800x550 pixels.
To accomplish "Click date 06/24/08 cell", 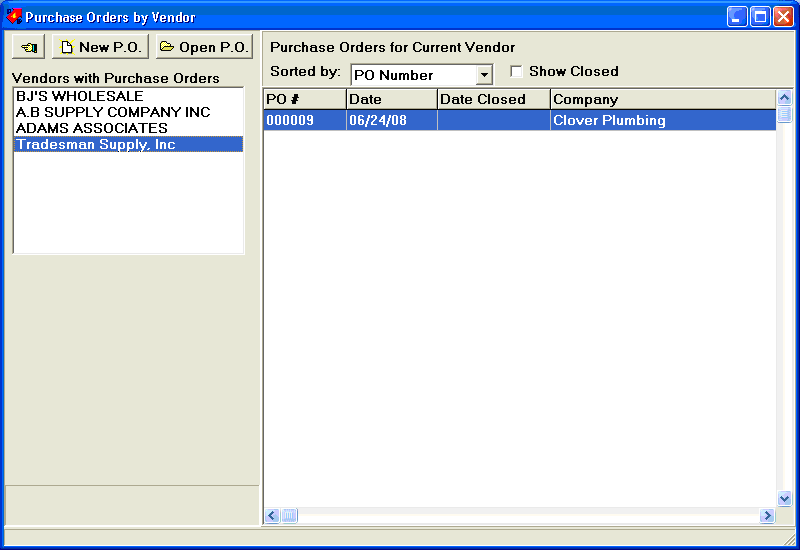I will [392, 120].
